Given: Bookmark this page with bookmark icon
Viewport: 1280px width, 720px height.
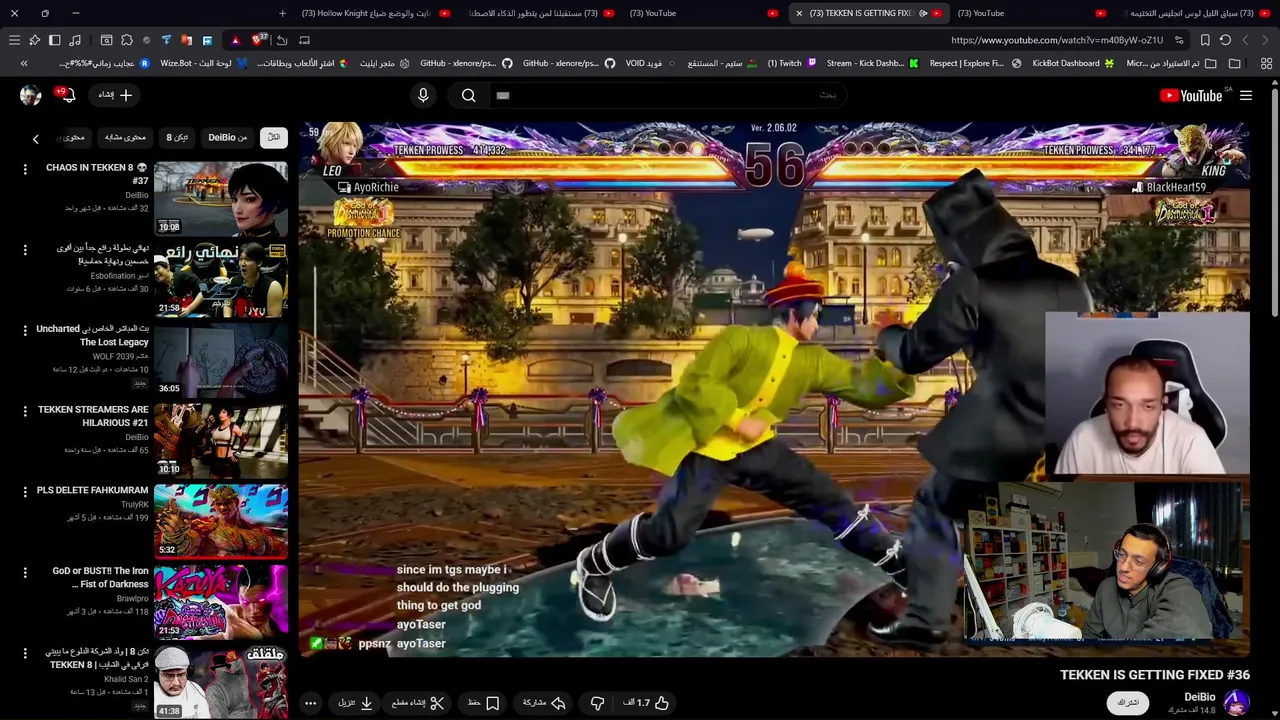Looking at the screenshot, I should click(1205, 40).
